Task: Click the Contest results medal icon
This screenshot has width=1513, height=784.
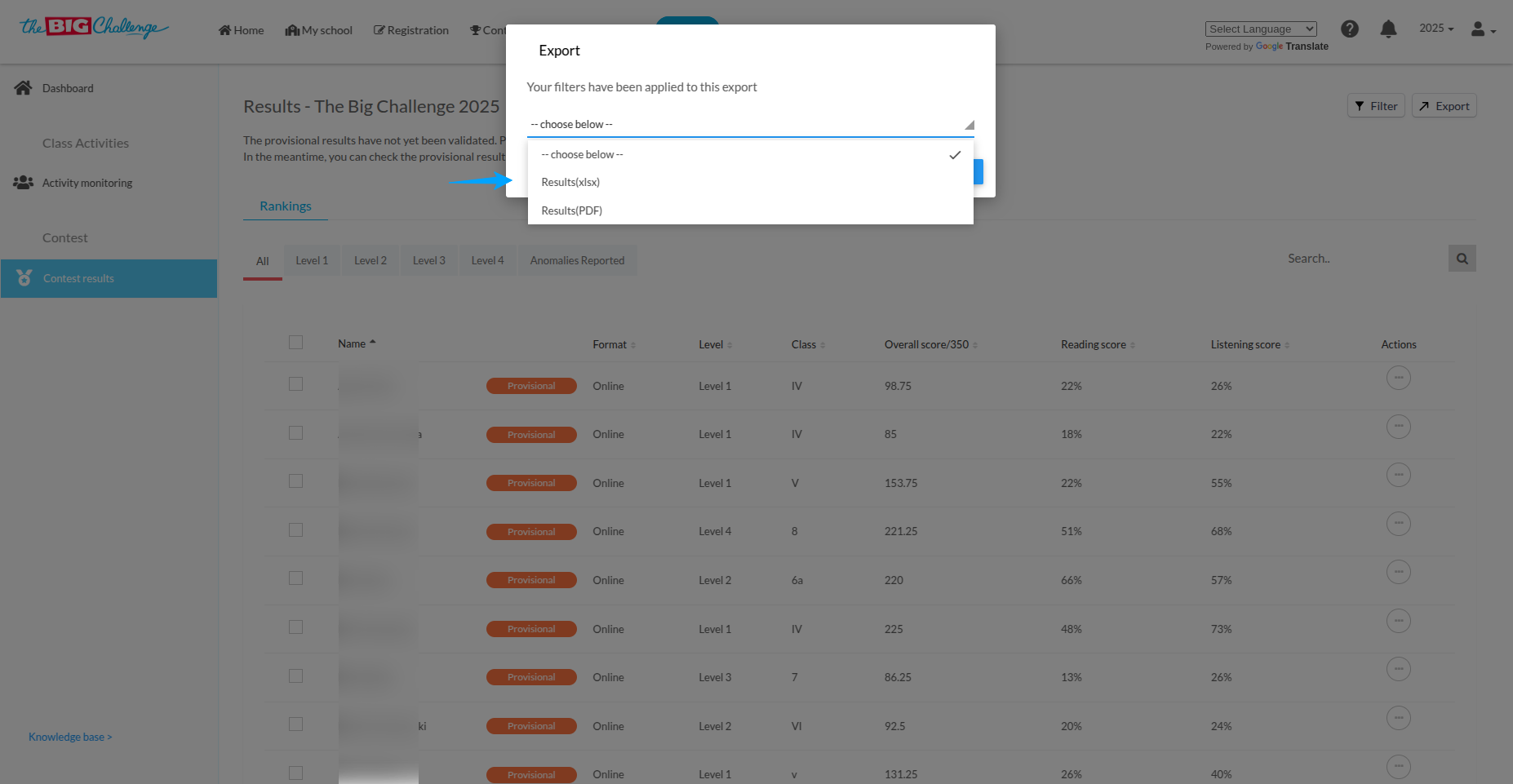Action: (24, 278)
